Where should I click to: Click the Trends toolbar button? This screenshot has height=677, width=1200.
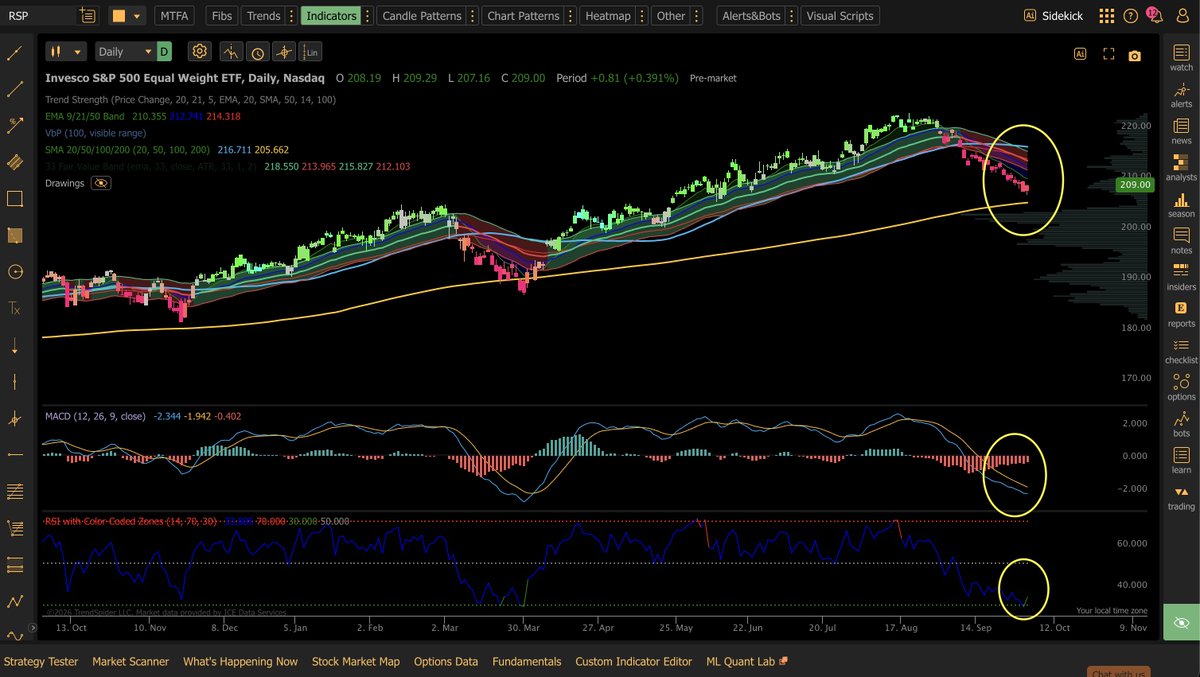[x=264, y=16]
